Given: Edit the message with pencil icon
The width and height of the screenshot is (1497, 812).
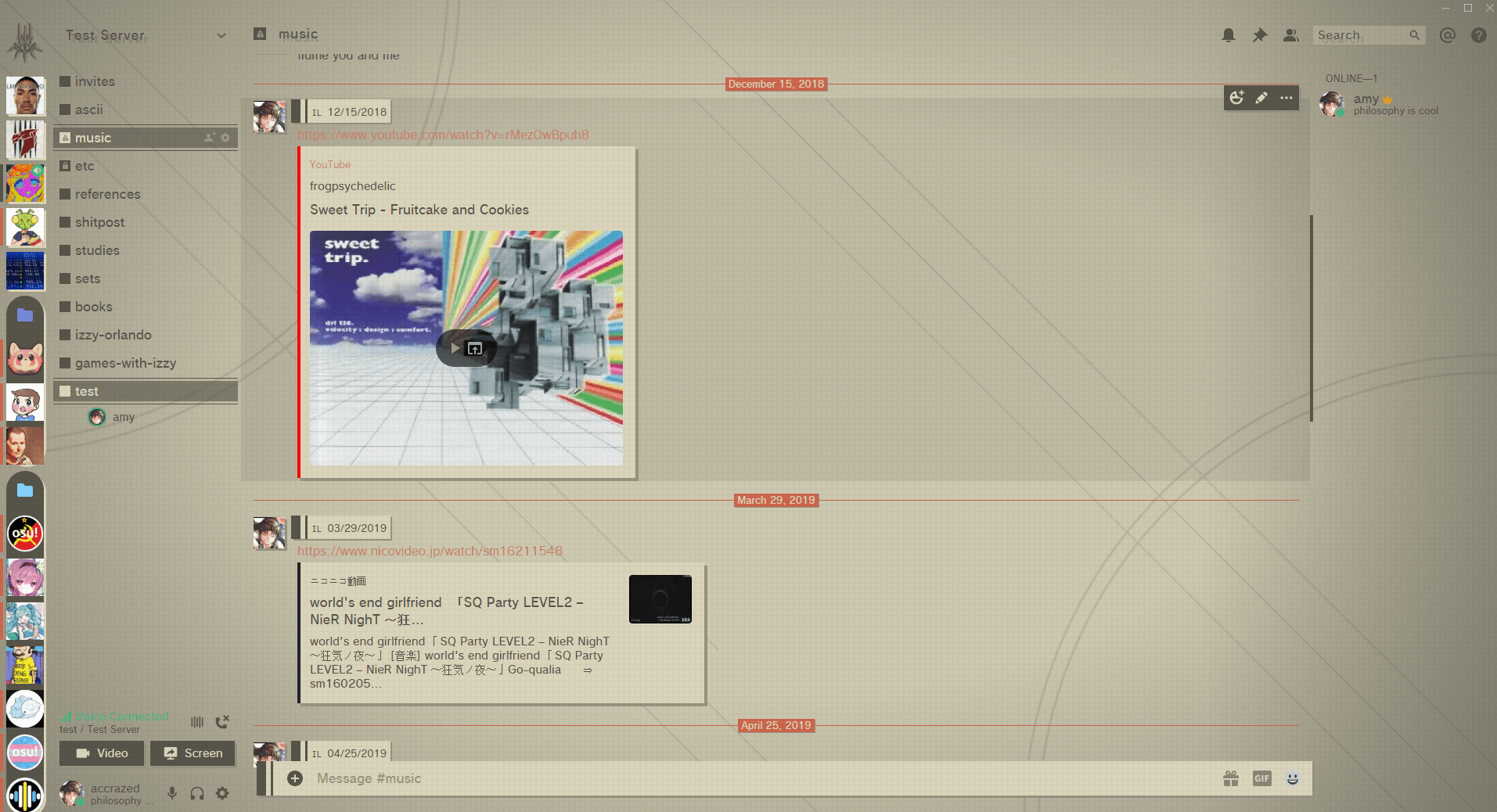Looking at the screenshot, I should tap(1261, 98).
